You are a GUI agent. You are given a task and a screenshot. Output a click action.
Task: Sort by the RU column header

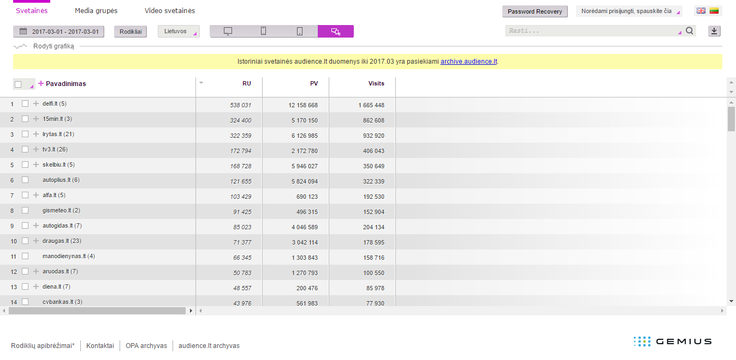(x=246, y=84)
